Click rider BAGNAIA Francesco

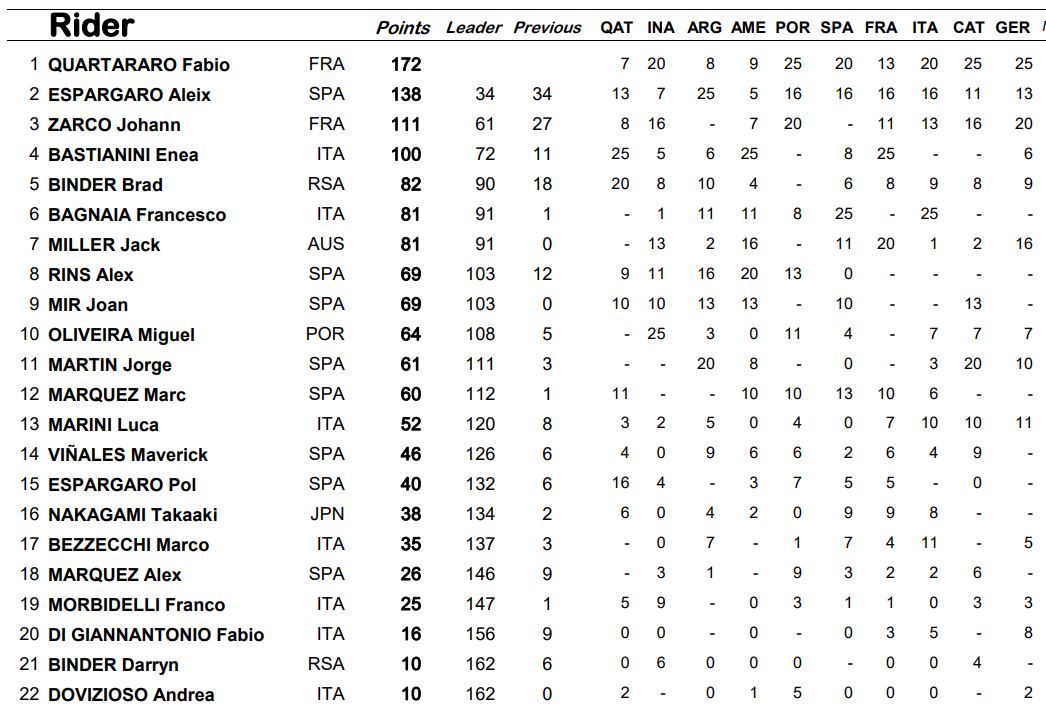pyautogui.click(x=137, y=215)
